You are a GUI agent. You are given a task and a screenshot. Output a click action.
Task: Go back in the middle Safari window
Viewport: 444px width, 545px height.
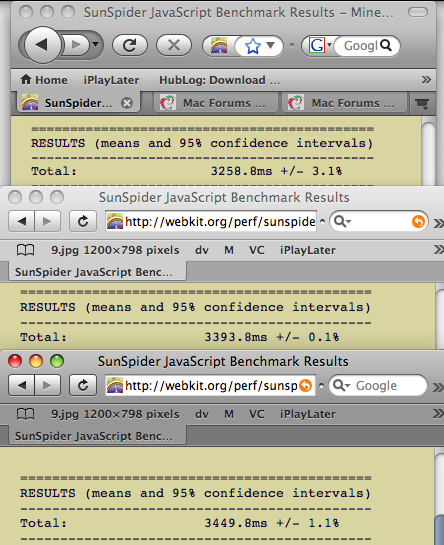tap(22, 221)
